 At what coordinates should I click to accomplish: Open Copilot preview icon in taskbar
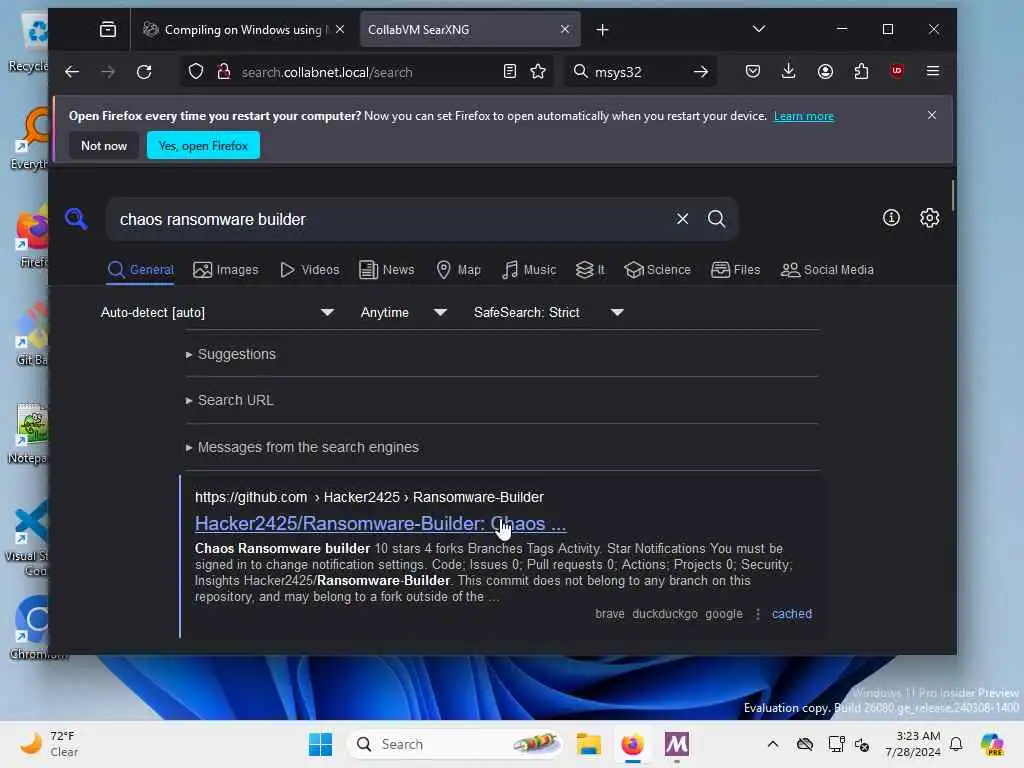[992, 744]
